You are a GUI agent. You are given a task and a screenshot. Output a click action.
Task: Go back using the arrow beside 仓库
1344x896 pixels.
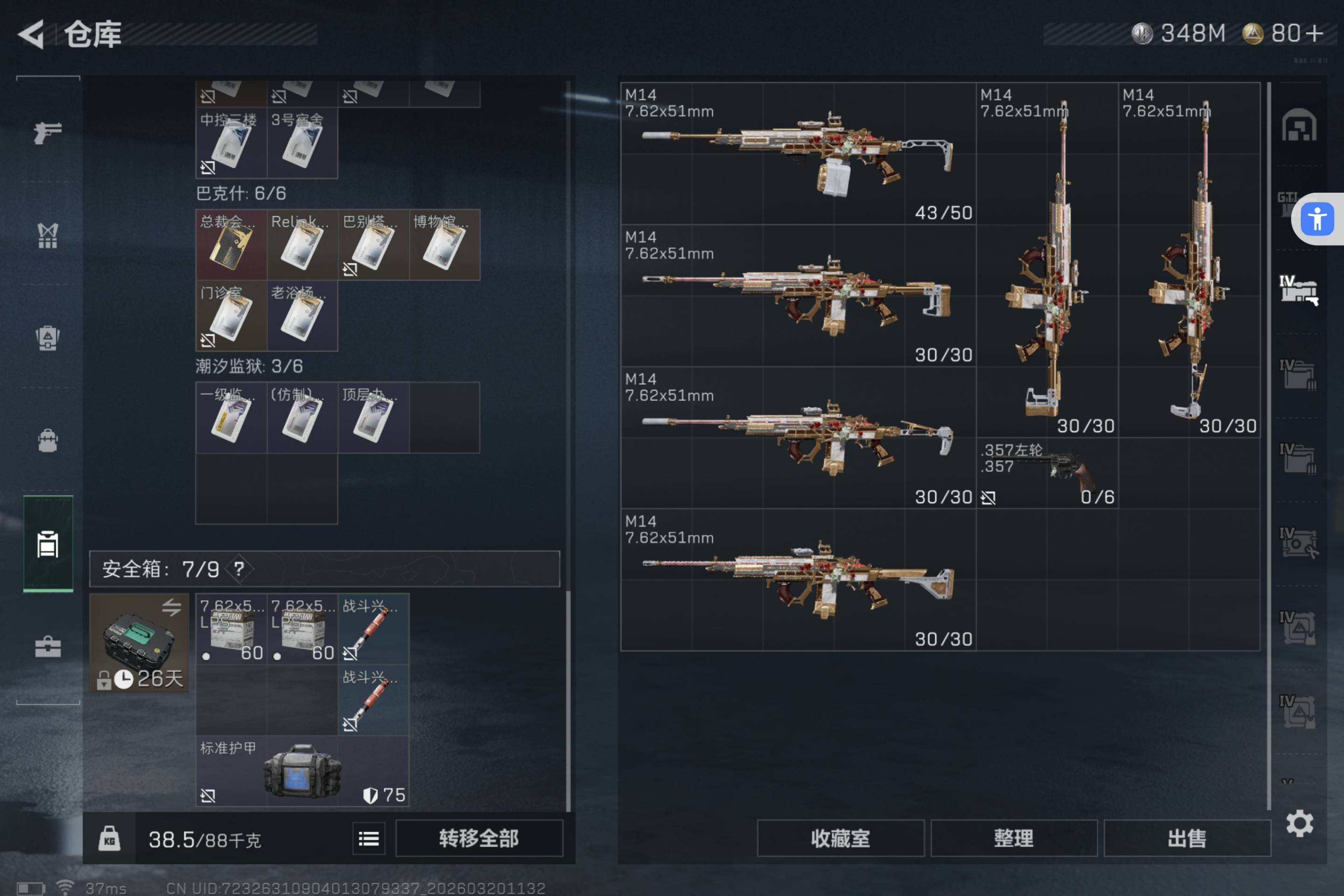click(32, 34)
